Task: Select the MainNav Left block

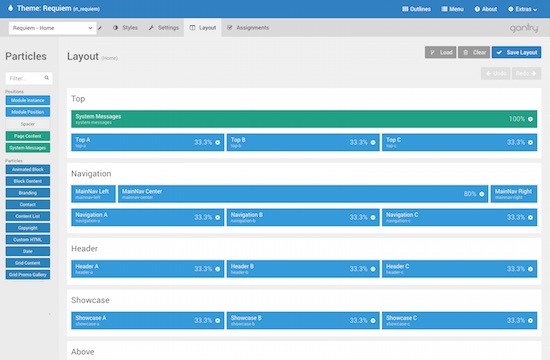Action: coord(93,194)
